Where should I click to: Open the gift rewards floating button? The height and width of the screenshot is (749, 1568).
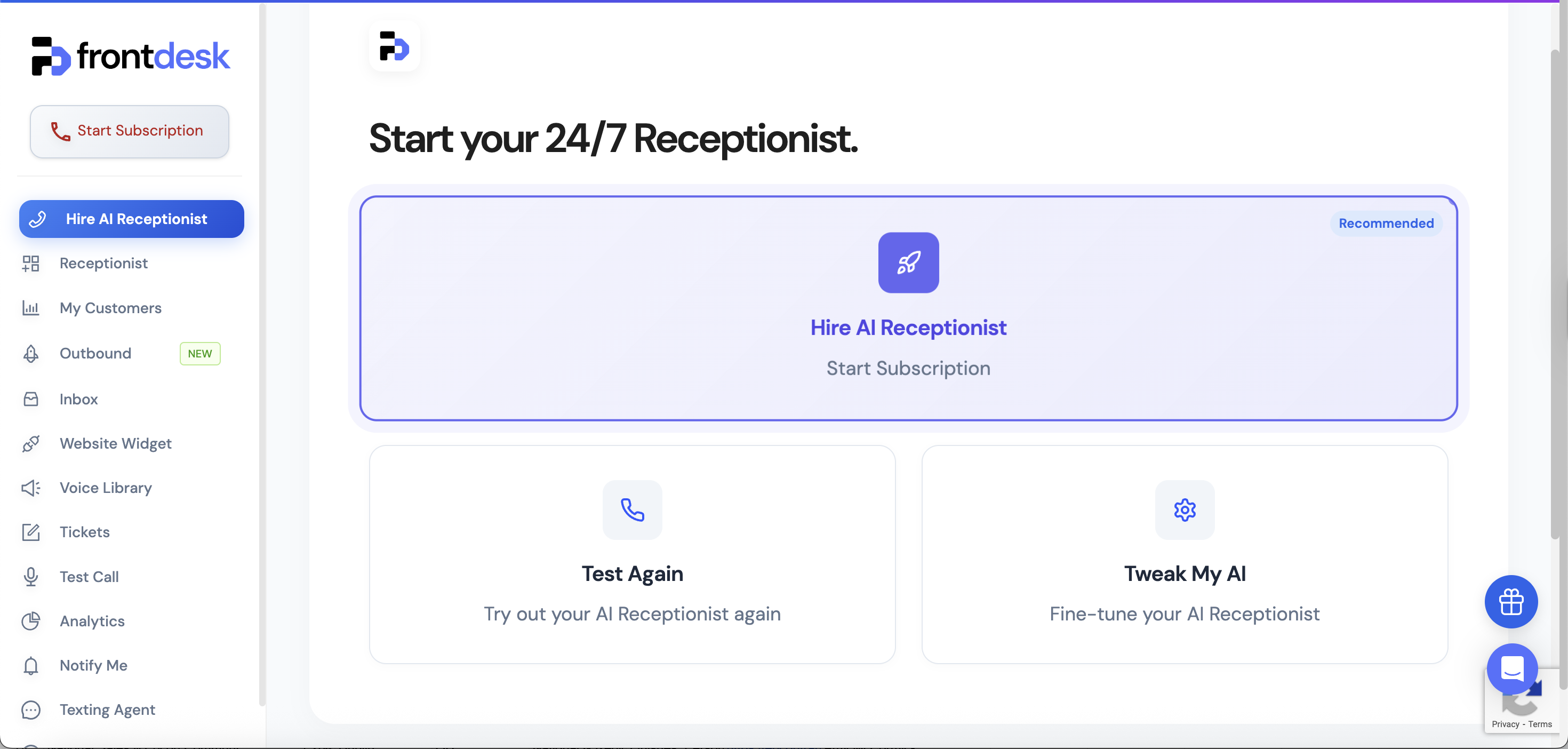coord(1511,602)
